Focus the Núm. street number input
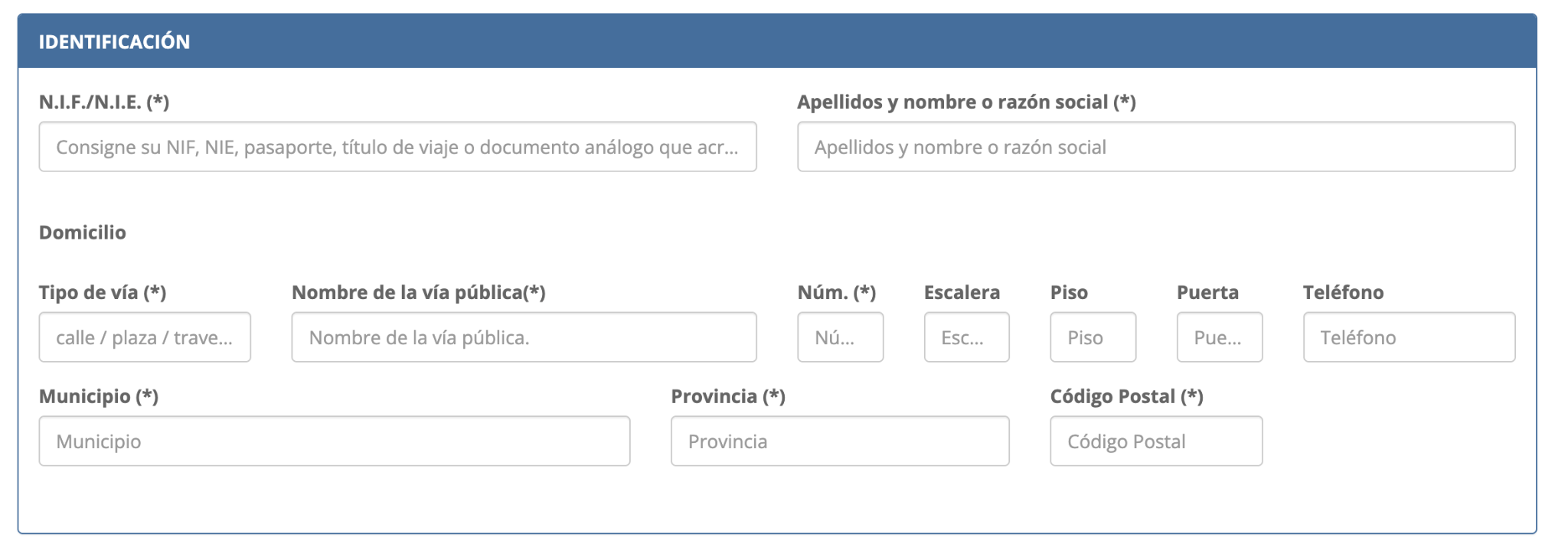The height and width of the screenshot is (550, 1568). [840, 337]
